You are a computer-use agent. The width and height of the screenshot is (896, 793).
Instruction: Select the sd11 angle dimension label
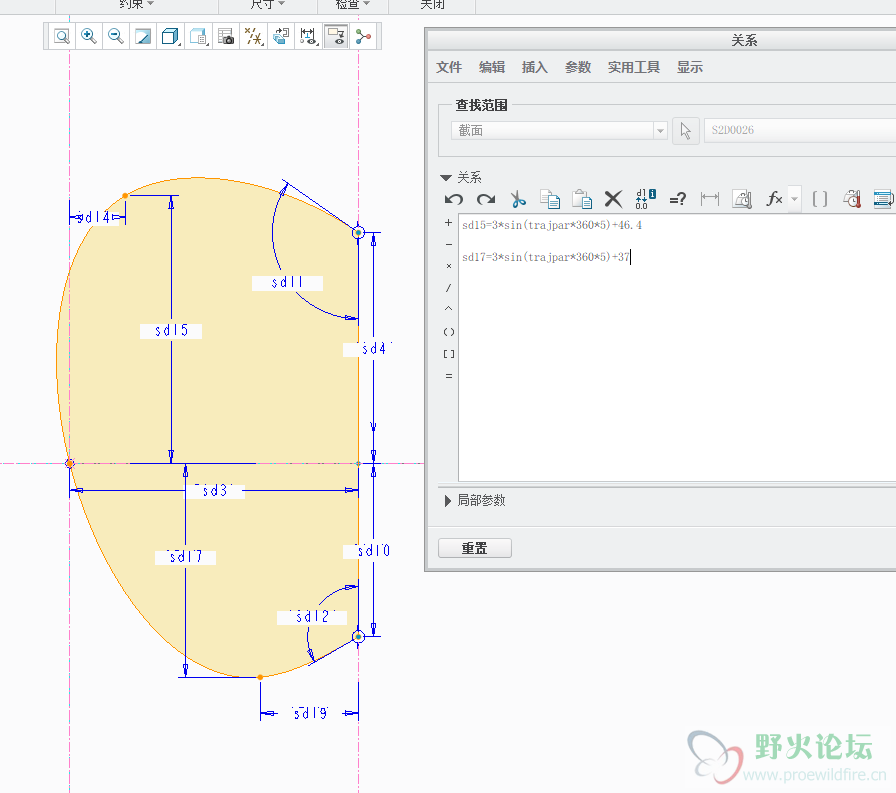pyautogui.click(x=287, y=282)
